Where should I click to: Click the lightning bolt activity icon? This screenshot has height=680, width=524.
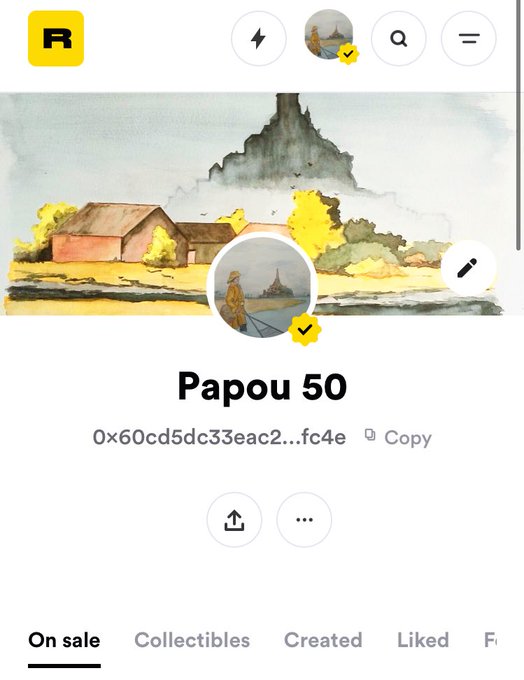259,39
